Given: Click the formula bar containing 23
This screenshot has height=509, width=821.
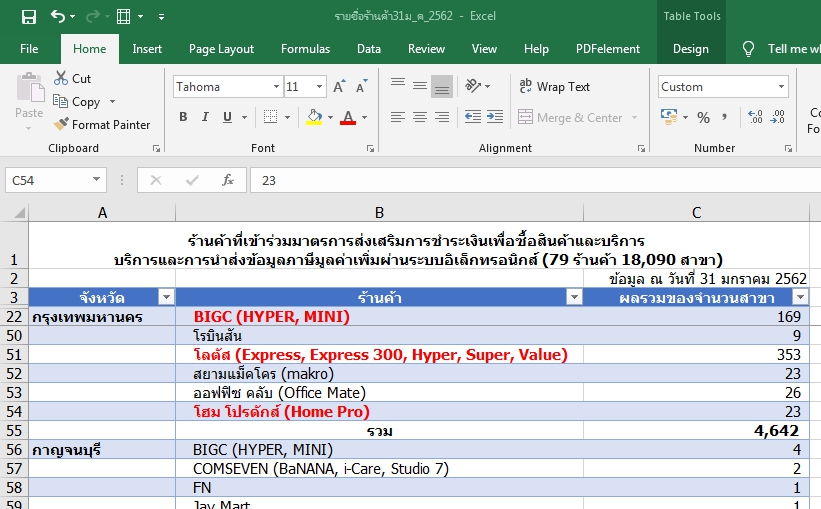Looking at the screenshot, I should (x=535, y=180).
